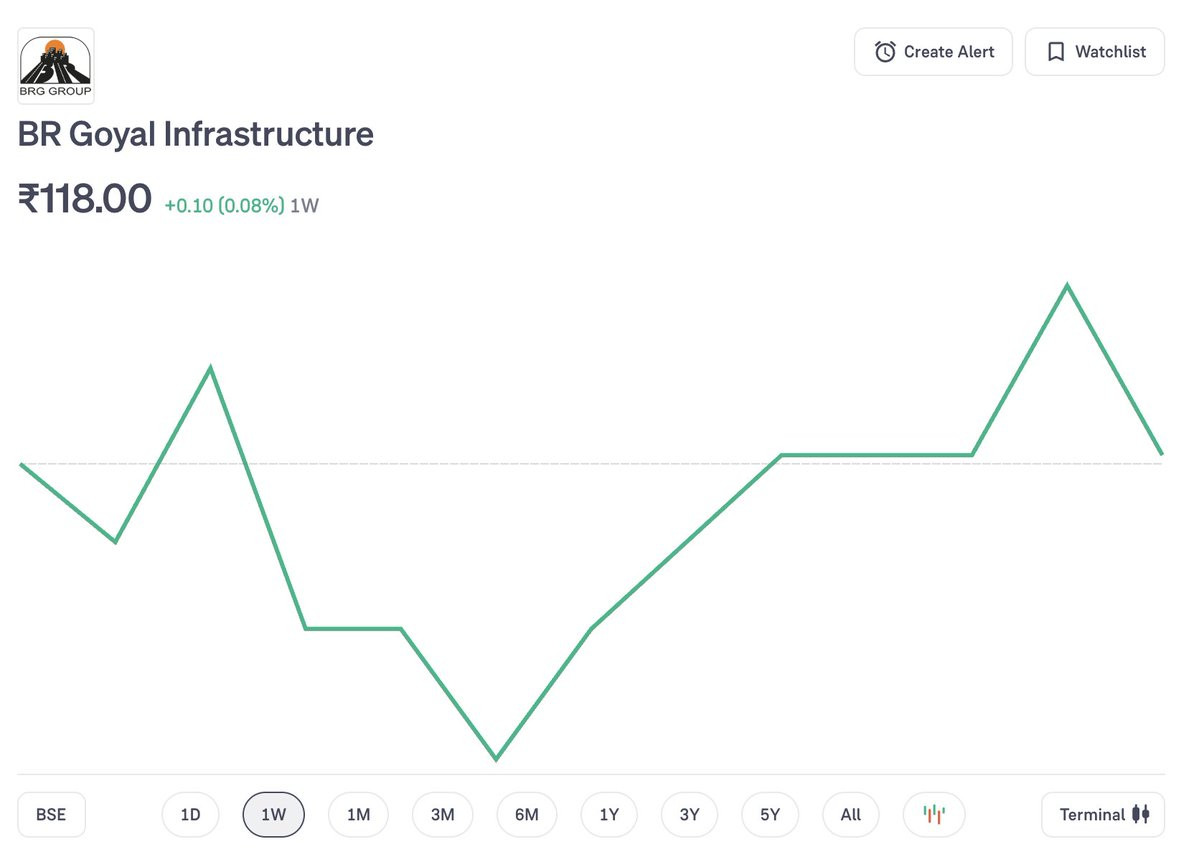The image size is (1199, 862).
Task: Add stock to Watchlist
Action: coord(1095,52)
